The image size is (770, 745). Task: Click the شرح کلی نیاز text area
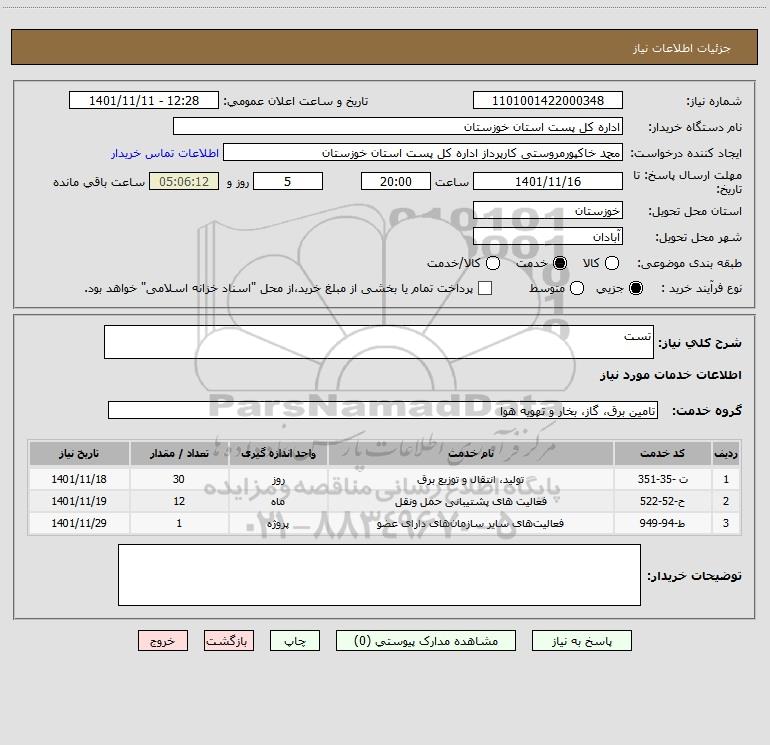pos(379,342)
